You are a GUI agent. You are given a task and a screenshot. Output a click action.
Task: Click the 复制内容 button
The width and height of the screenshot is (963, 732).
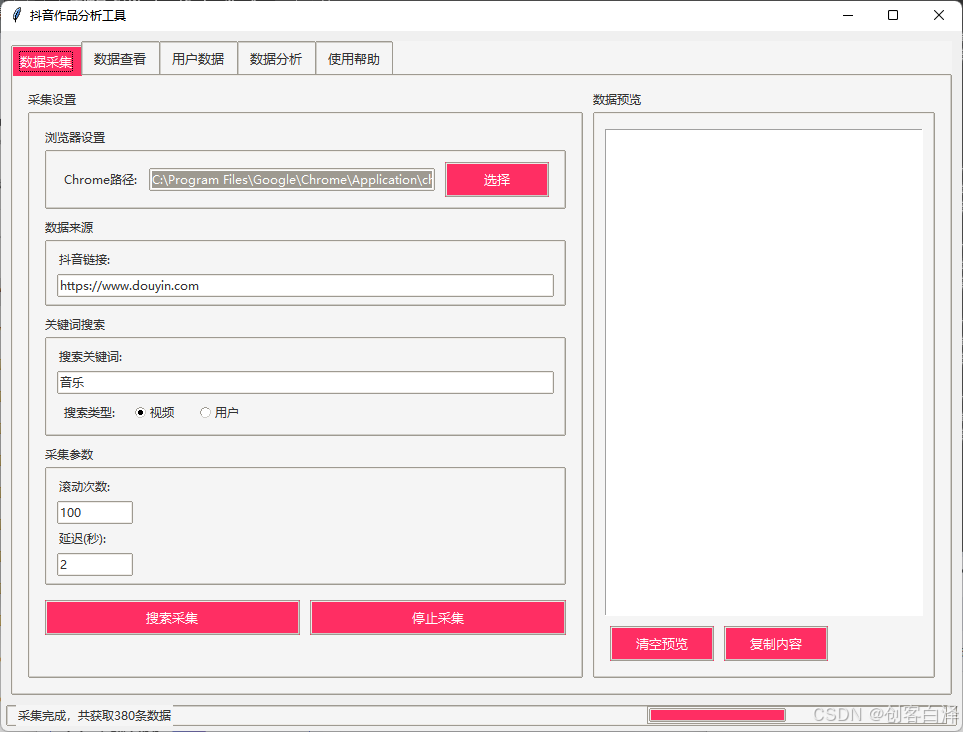point(776,644)
